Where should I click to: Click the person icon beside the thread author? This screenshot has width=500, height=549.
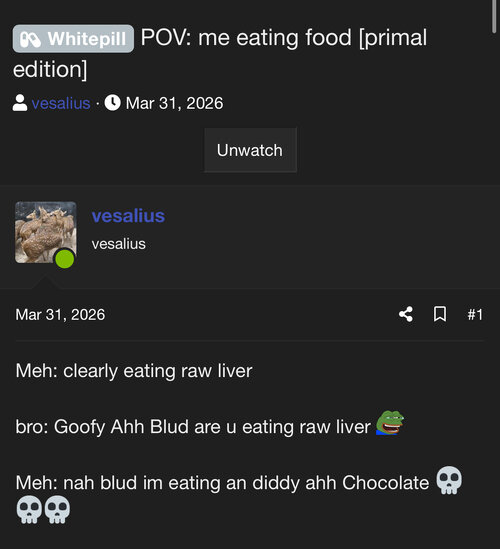[x=20, y=103]
